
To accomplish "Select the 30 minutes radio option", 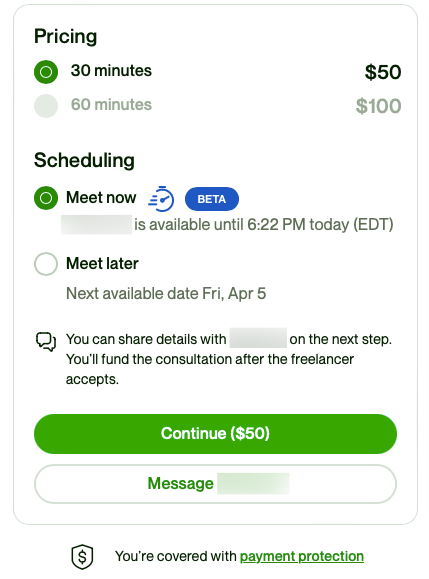I will click(46, 72).
